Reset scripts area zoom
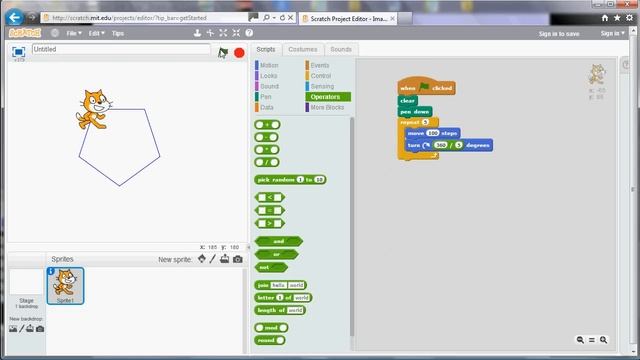The image size is (640, 360). (x=592, y=340)
